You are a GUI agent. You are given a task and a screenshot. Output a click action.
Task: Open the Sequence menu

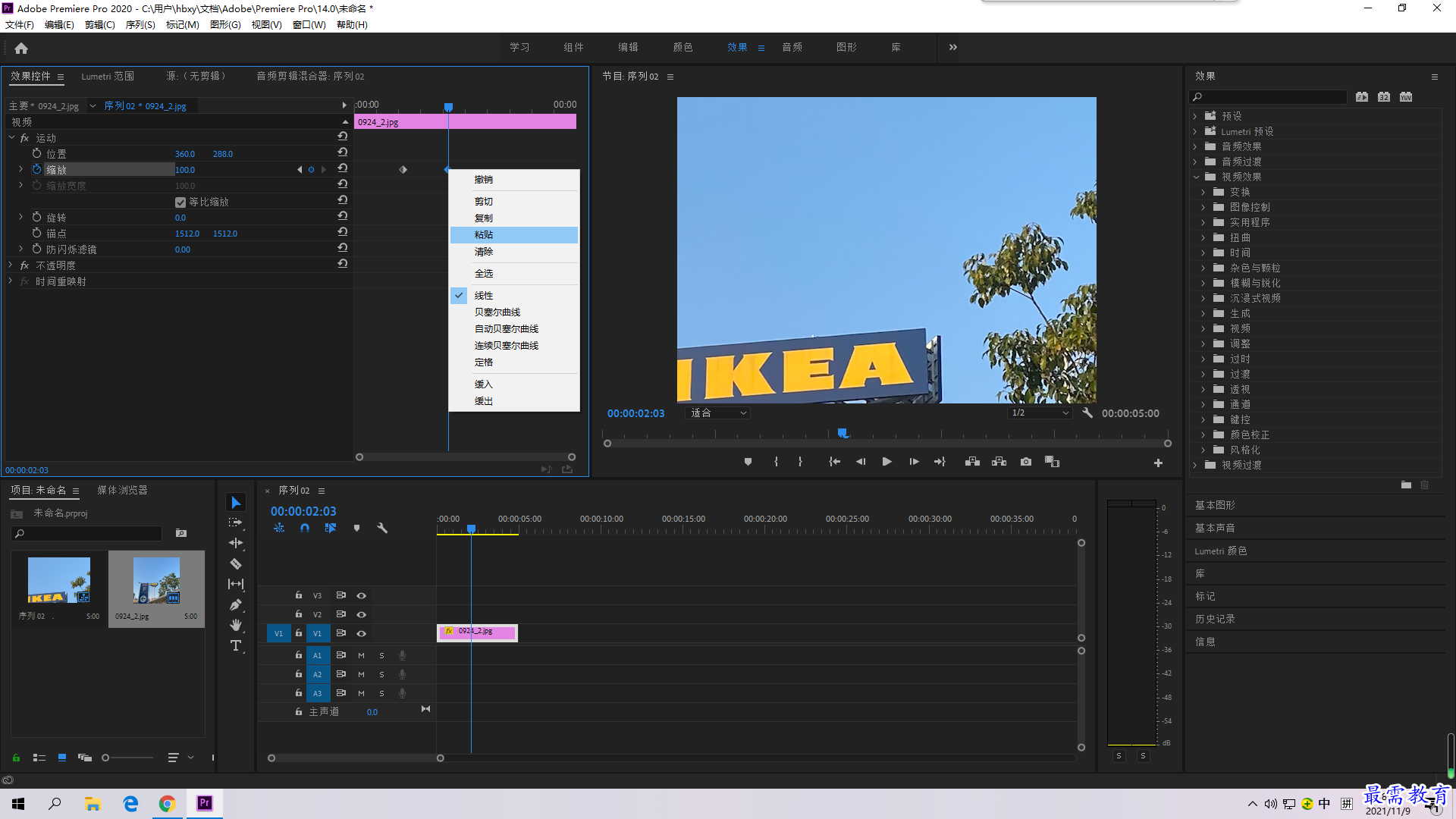[140, 25]
